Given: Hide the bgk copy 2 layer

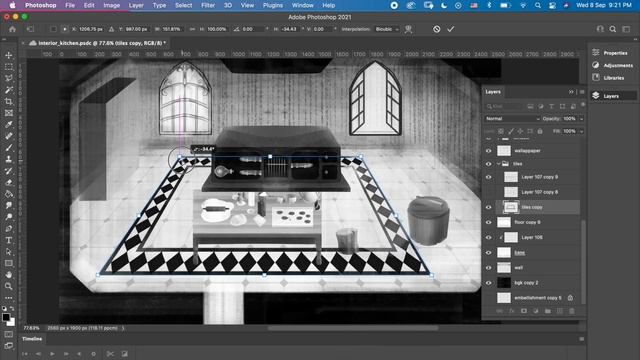Looking at the screenshot, I should click(489, 283).
